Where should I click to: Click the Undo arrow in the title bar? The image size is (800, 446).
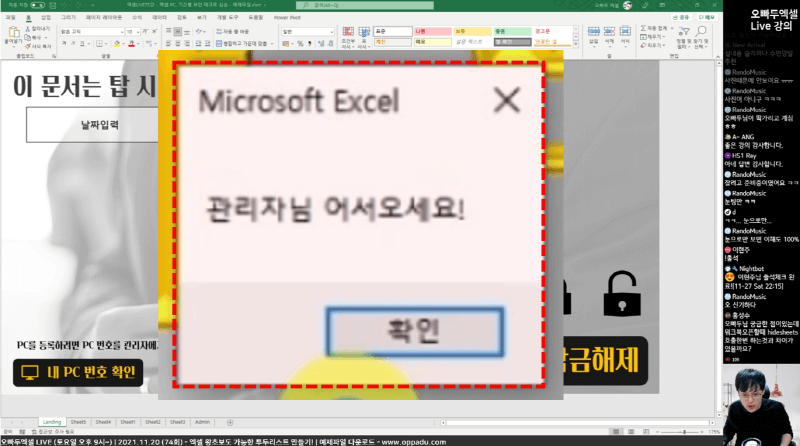point(65,5)
